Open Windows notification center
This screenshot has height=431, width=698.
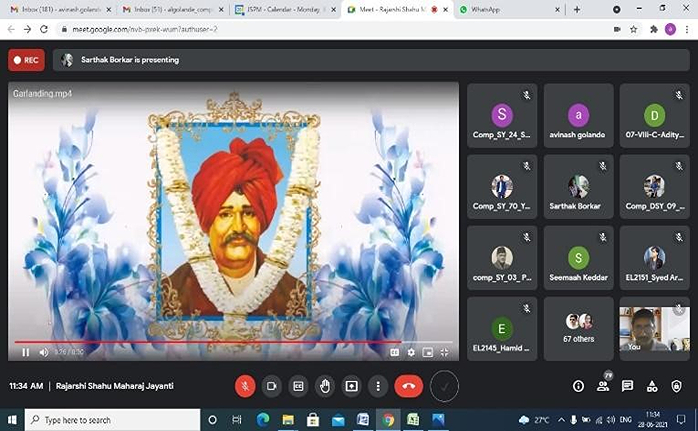coord(681,420)
